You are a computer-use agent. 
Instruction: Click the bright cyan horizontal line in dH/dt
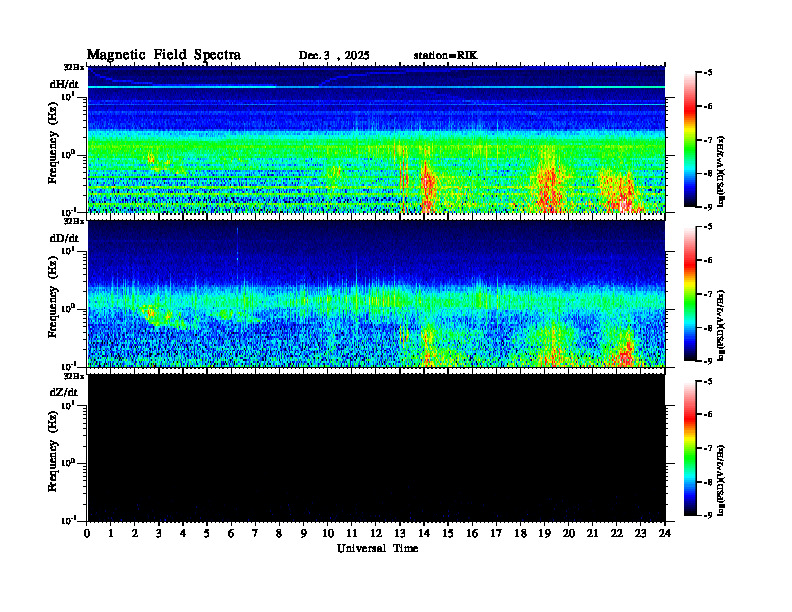(x=376, y=87)
